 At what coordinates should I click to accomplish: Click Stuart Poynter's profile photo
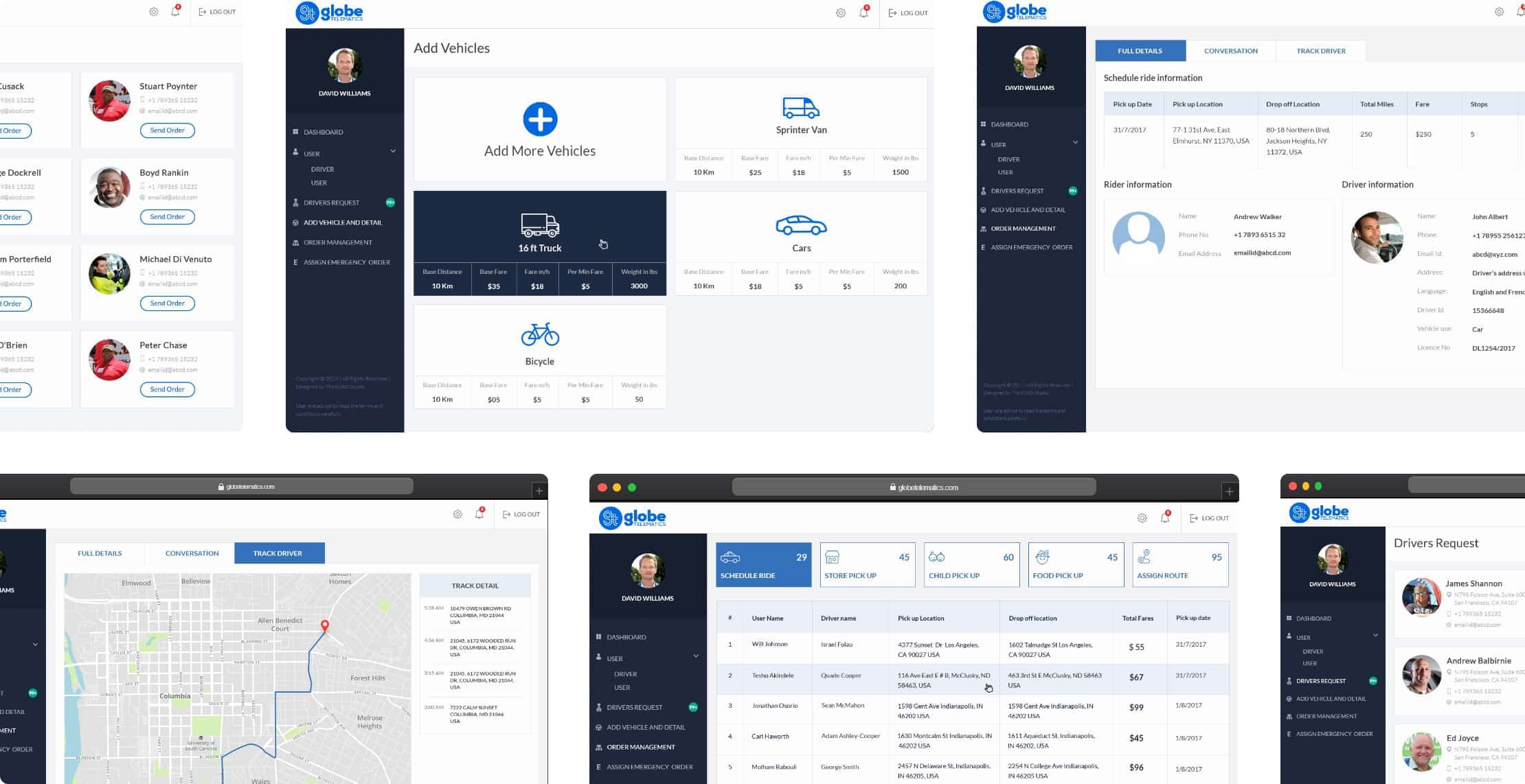(x=109, y=101)
